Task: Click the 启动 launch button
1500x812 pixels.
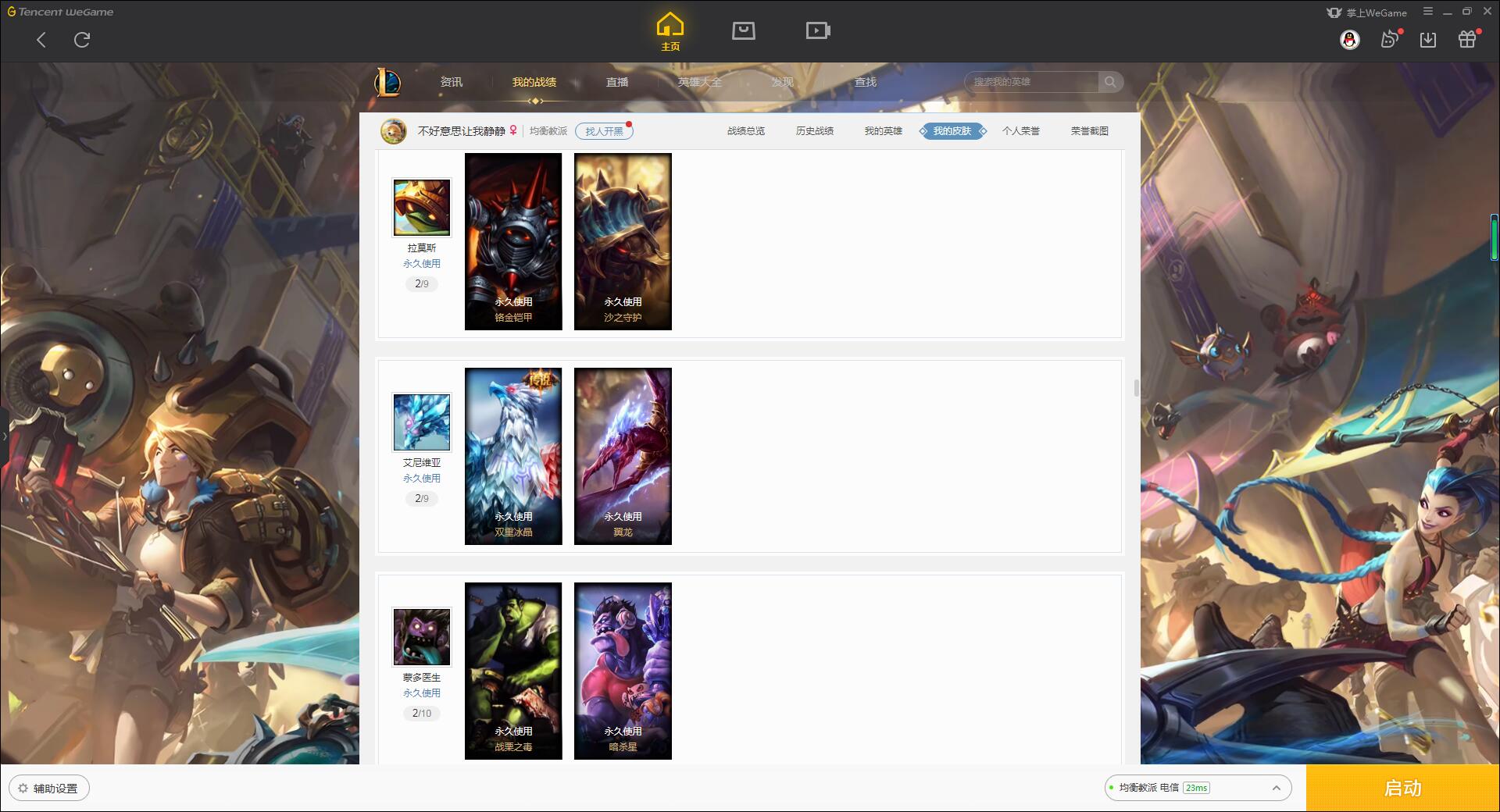Action: tap(1402, 788)
